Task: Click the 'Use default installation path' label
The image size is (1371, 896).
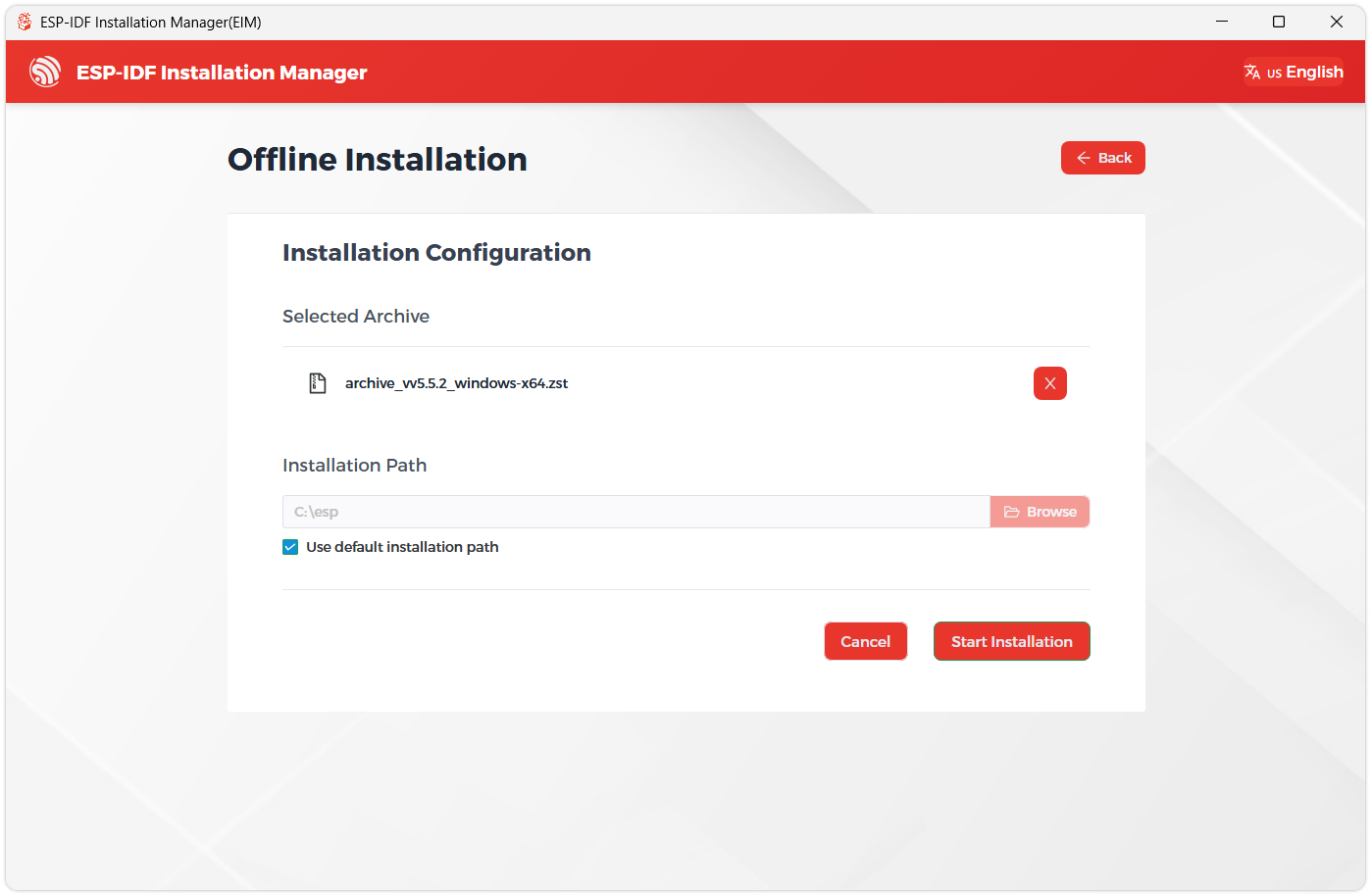Action: (x=402, y=547)
